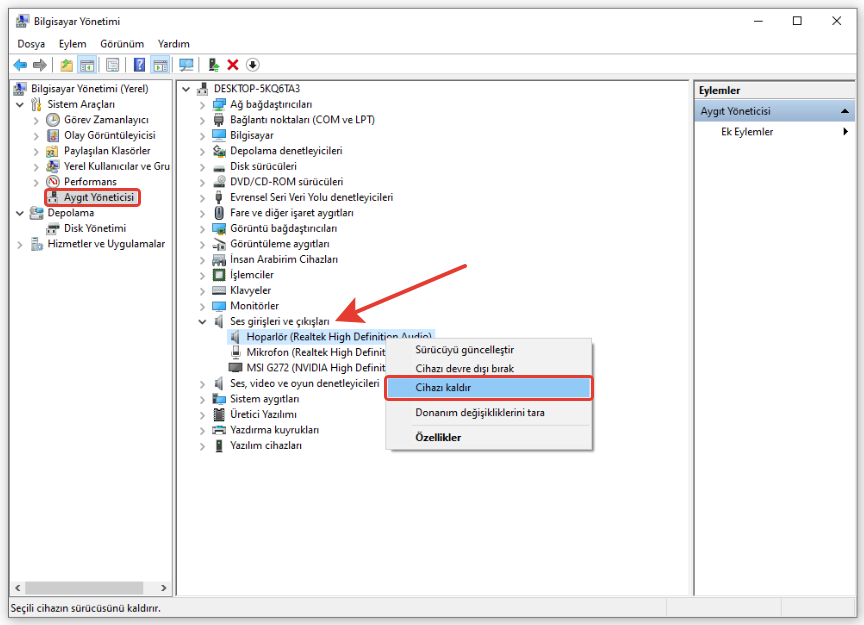Click the black down-arrow toolbar icon
The height and width of the screenshot is (625, 864).
click(252, 65)
